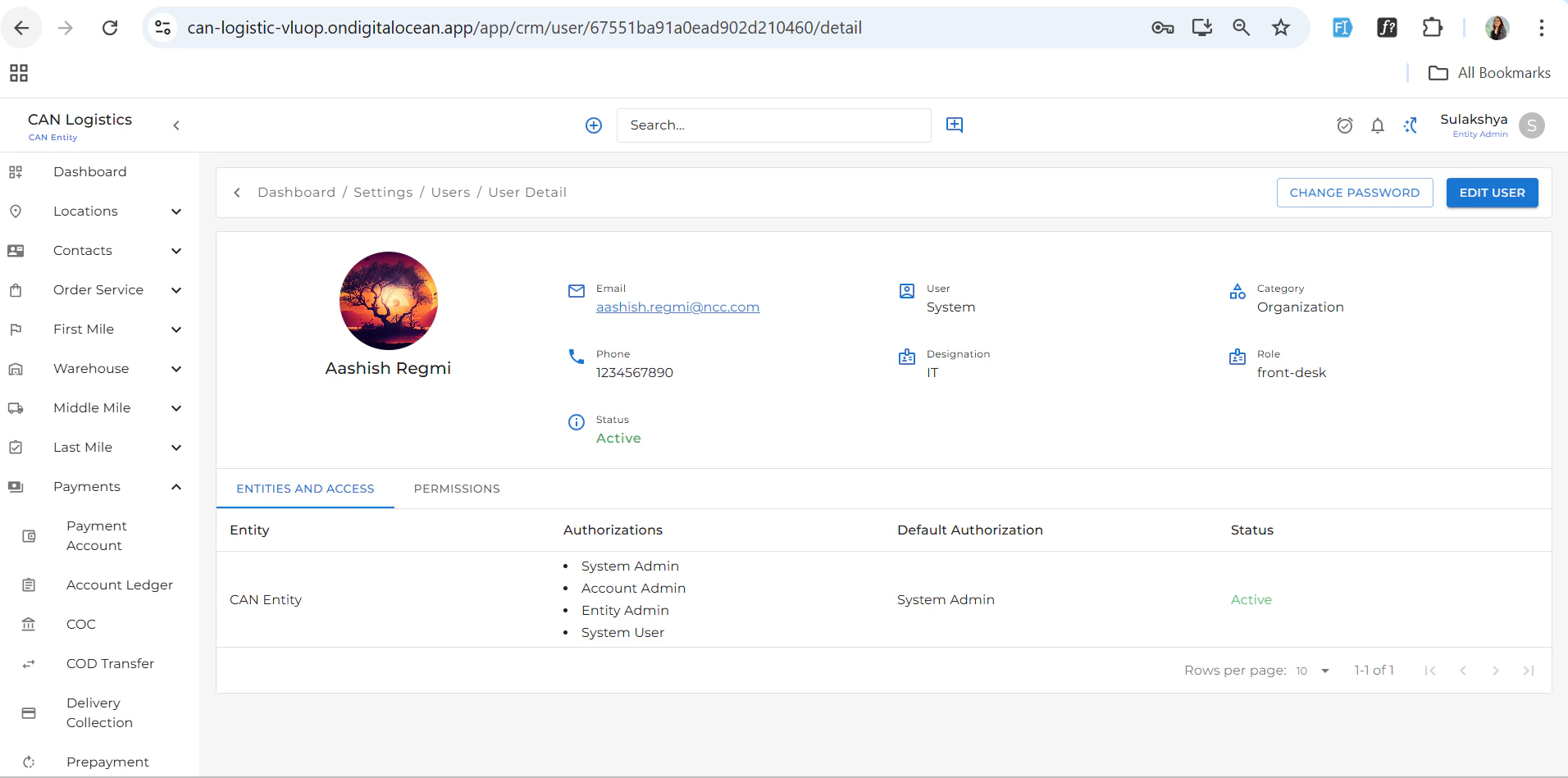Click the circled plus quick-add icon
Screen dimensions: 1568x778
[594, 125]
